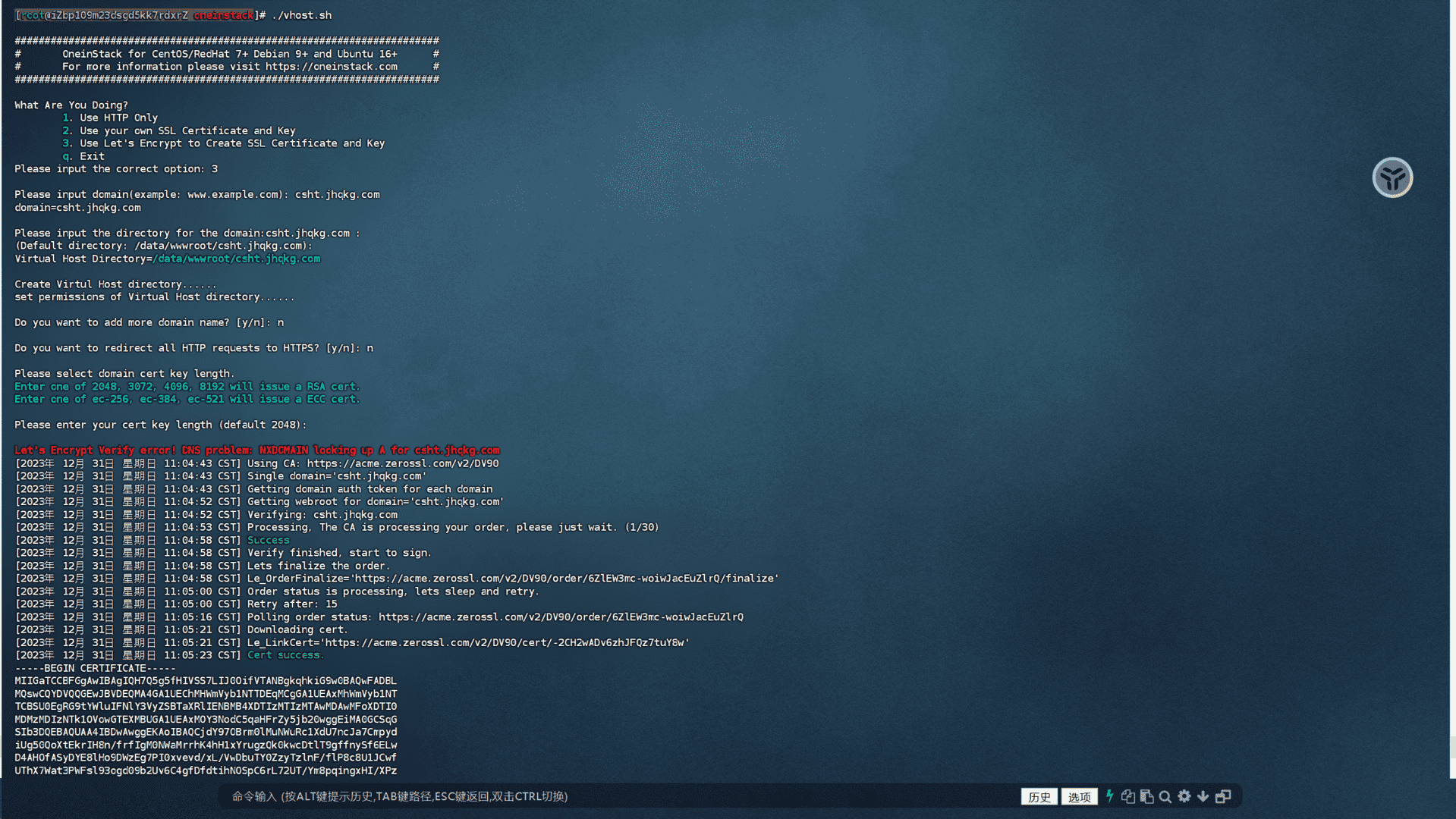Viewport: 1456px width, 819px height.
Task: Click the overlapping windows icon
Action: 1223,796
